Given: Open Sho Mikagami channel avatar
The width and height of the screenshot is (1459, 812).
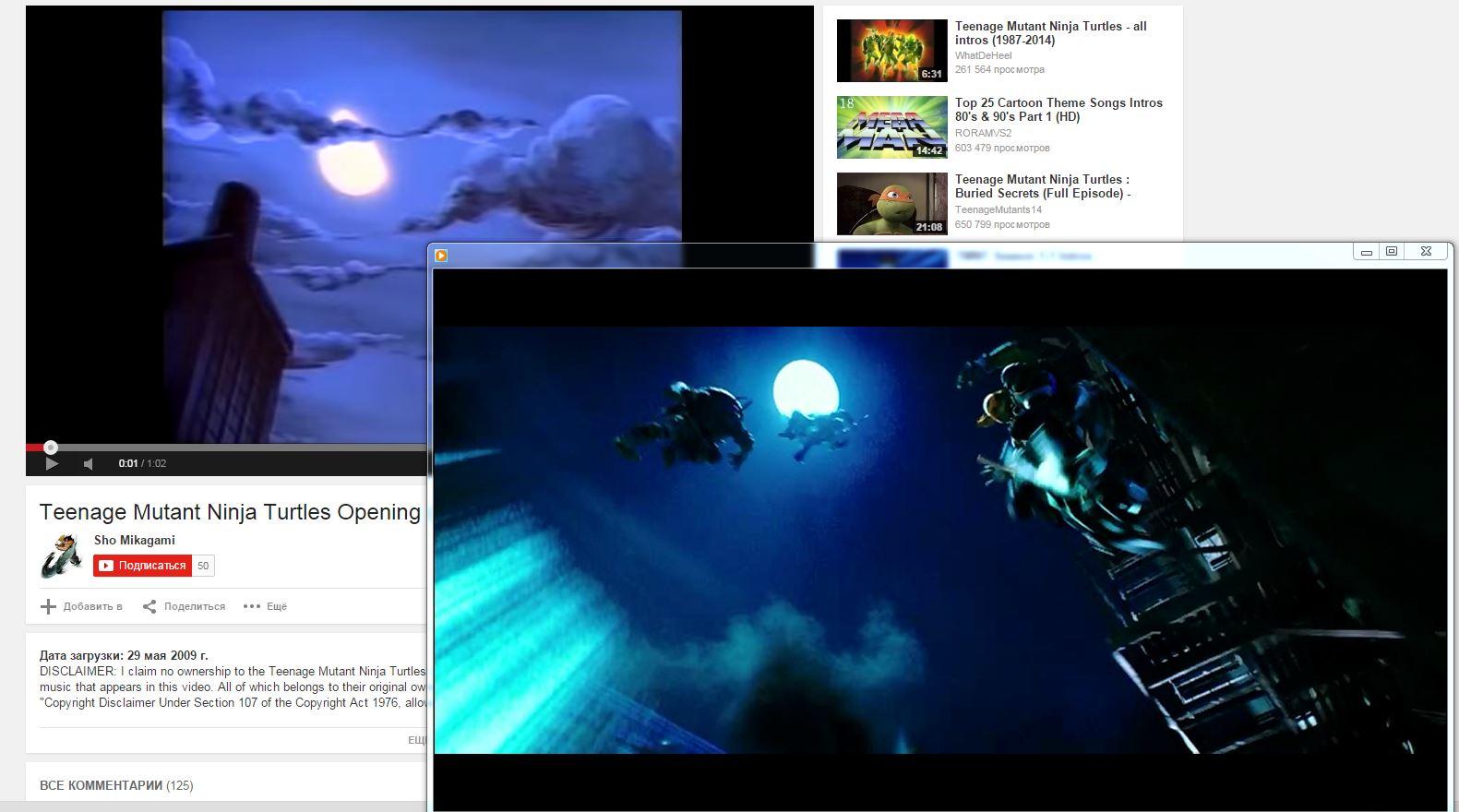Looking at the screenshot, I should [62, 556].
